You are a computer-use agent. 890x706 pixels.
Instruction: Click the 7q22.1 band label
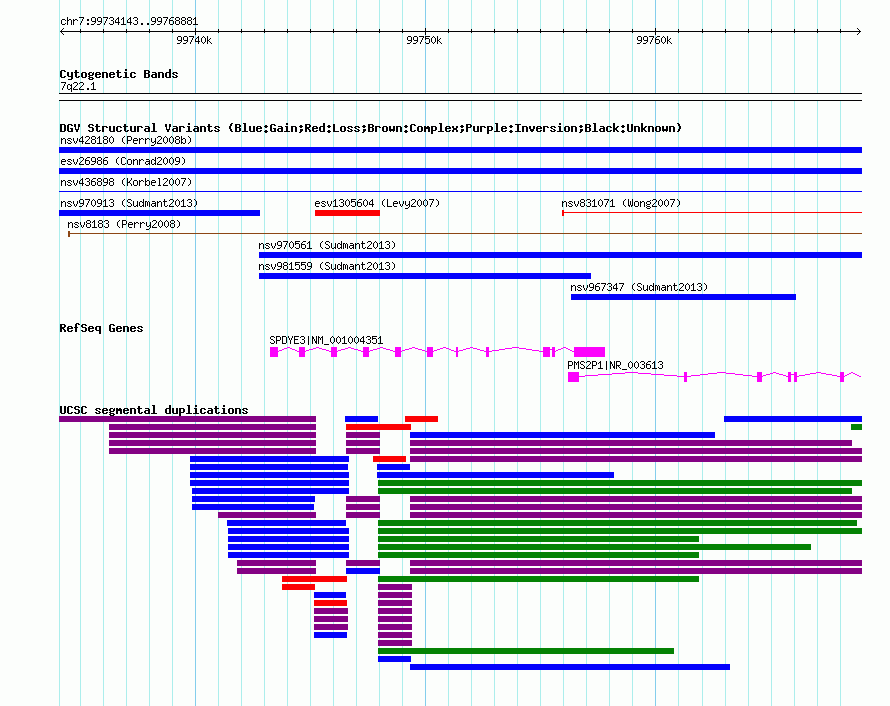point(78,86)
